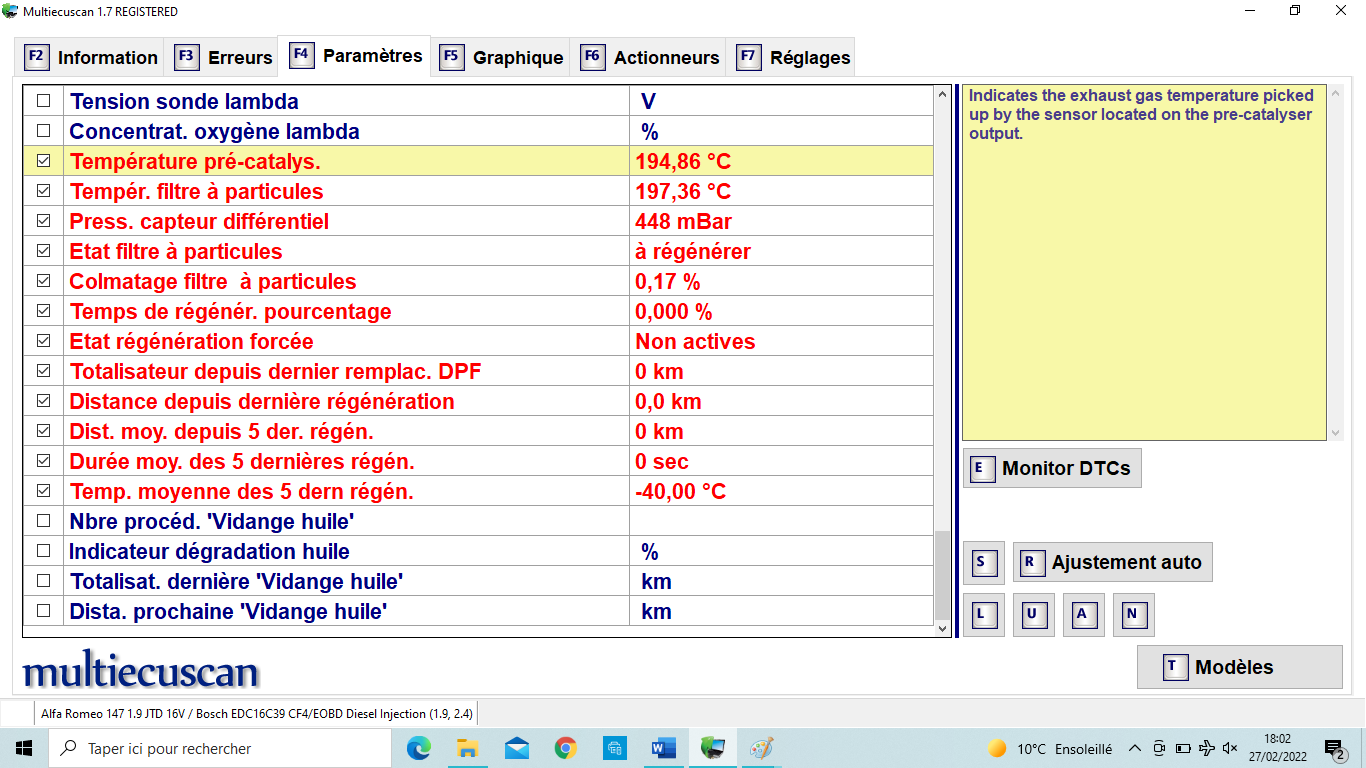The image size is (1366, 768).
Task: Select the F4 Paramètres tab
Action: click(x=355, y=55)
